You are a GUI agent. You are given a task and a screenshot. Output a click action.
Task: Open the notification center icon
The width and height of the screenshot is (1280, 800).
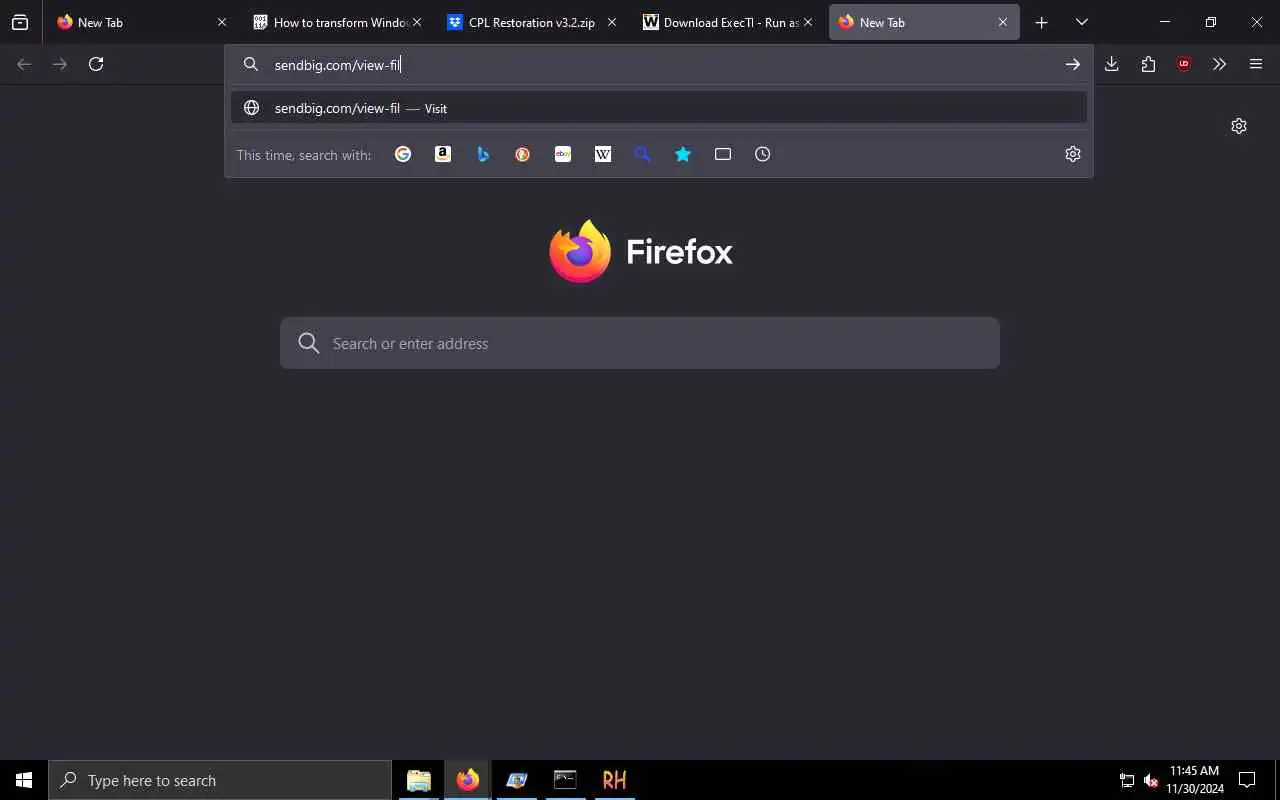[x=1247, y=780]
